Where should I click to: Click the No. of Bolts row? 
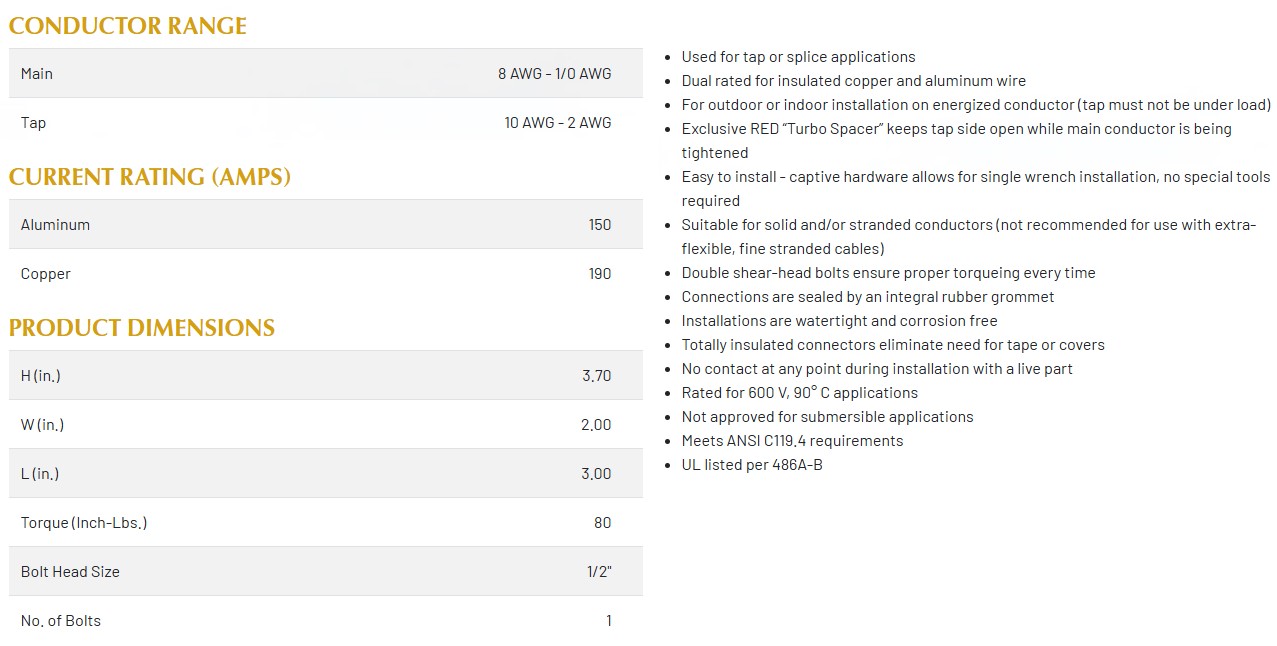point(326,620)
